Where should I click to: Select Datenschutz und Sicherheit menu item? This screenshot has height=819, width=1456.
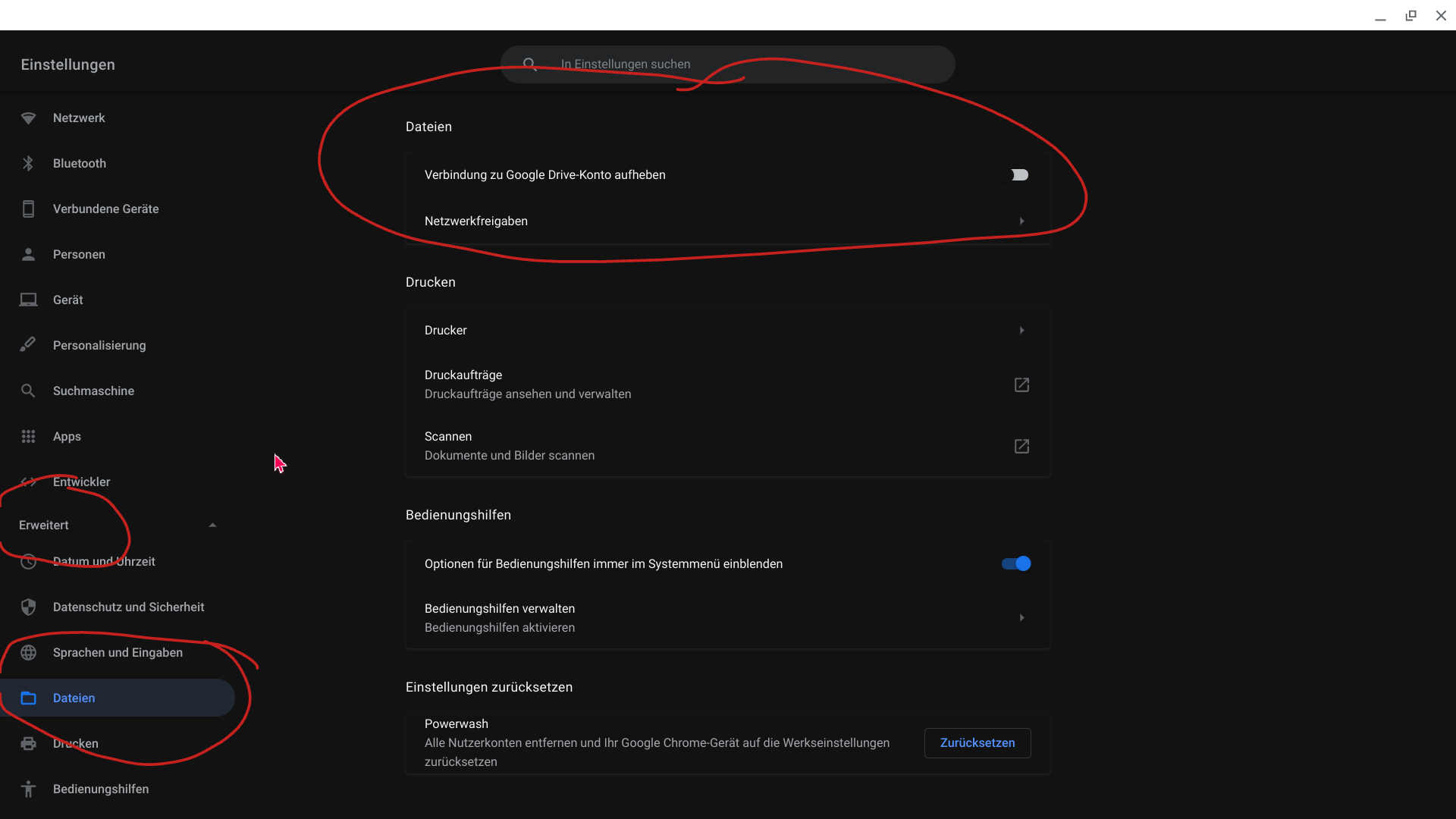point(118,607)
